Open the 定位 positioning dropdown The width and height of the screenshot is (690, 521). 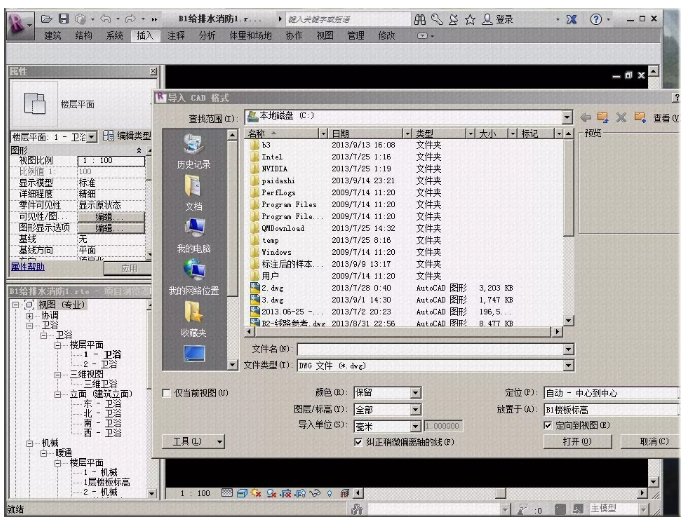[612, 393]
